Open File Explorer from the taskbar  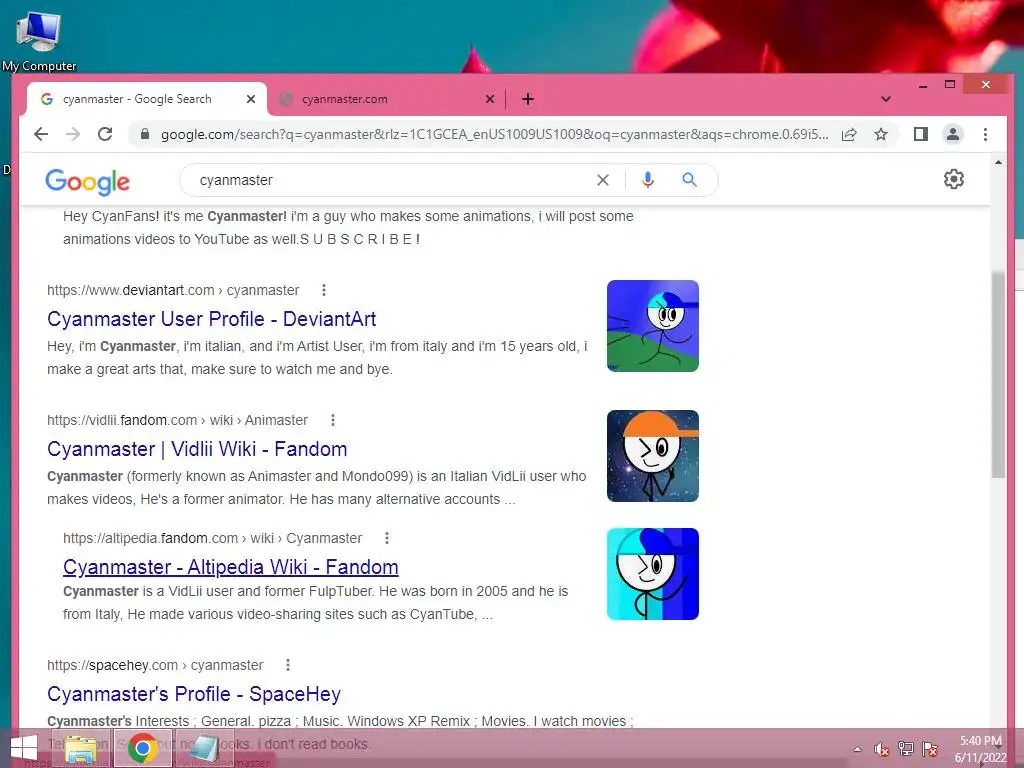tap(81, 748)
